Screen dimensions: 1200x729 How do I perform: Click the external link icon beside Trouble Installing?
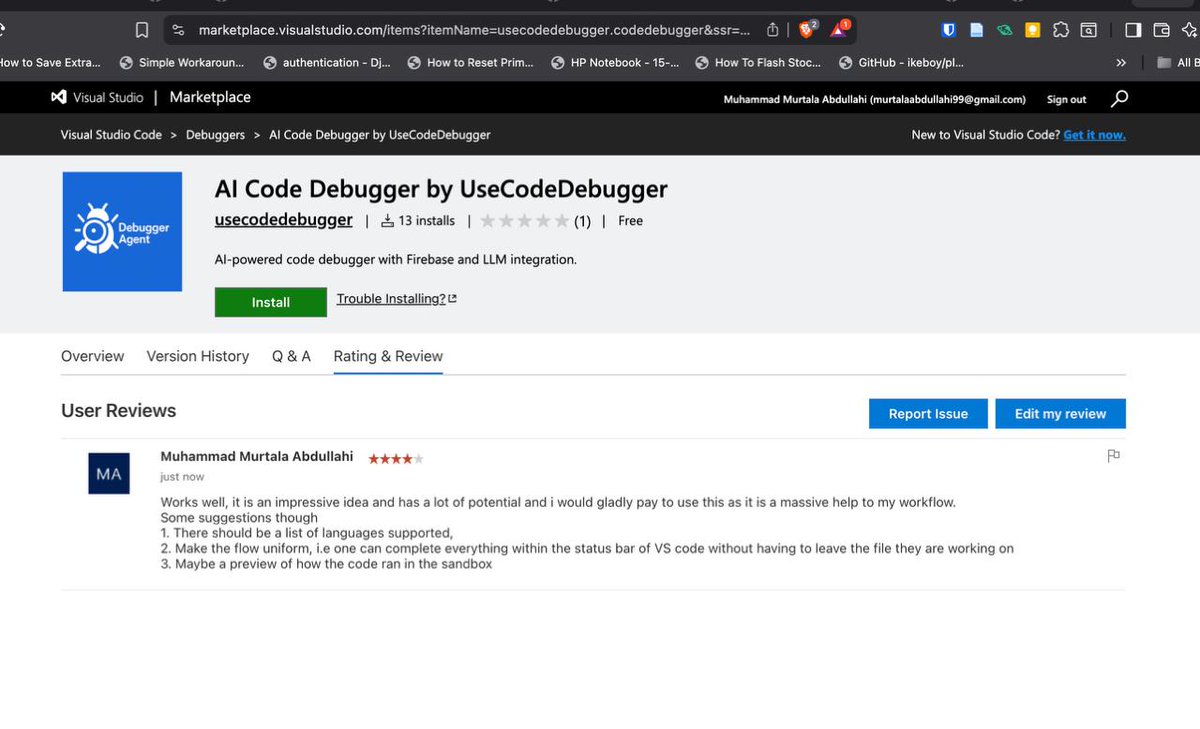(x=453, y=299)
